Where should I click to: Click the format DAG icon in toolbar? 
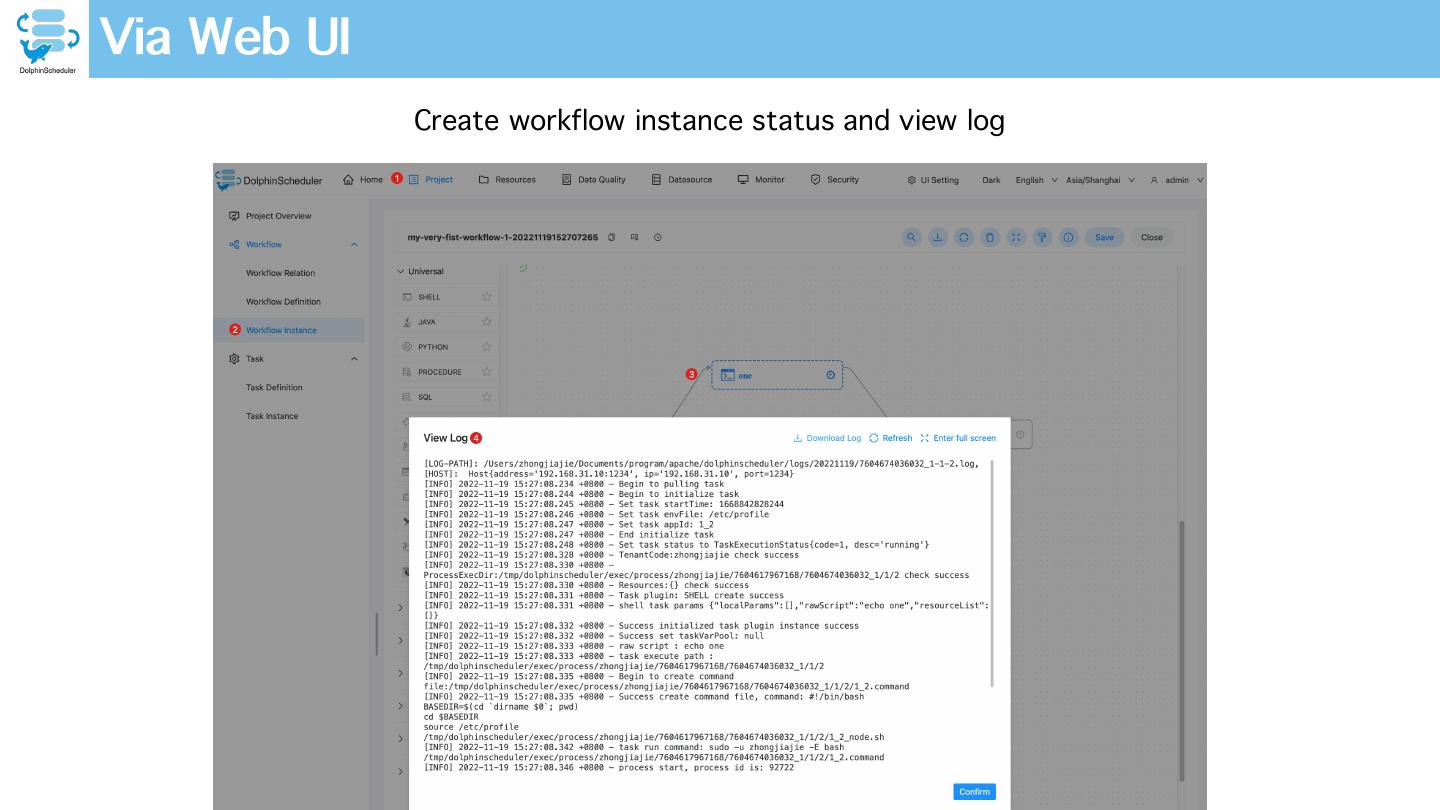click(x=1042, y=237)
